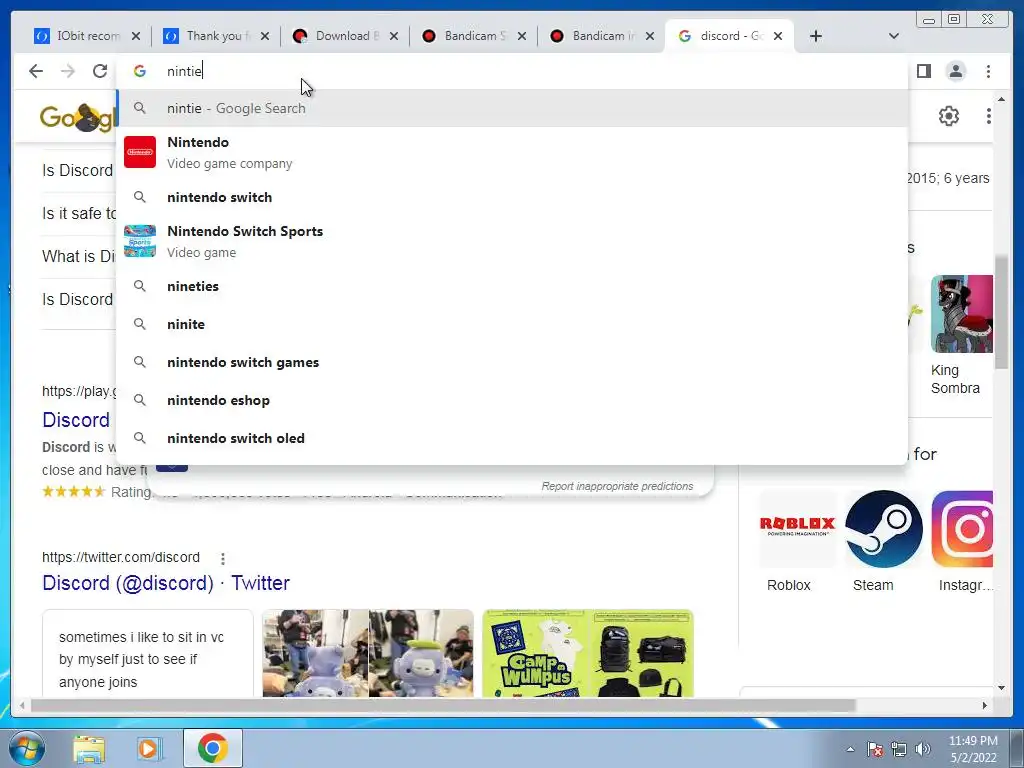Click the Google G icon in address bar
The image size is (1024, 768).
click(140, 71)
